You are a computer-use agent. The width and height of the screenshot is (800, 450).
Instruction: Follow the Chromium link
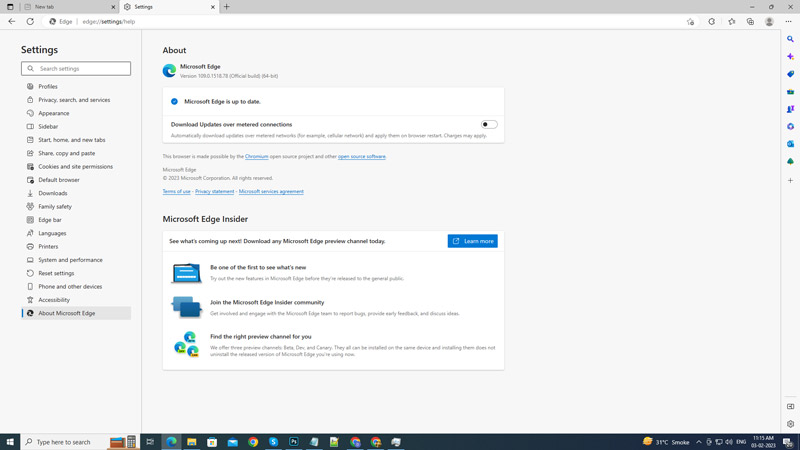point(256,157)
